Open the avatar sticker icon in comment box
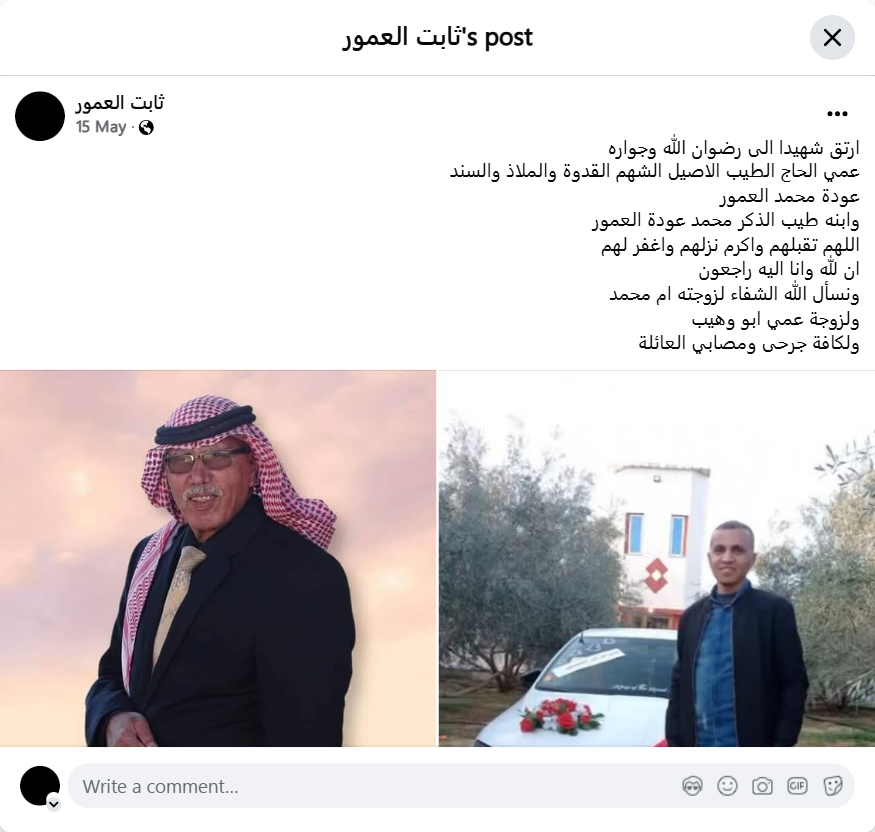 tap(692, 786)
